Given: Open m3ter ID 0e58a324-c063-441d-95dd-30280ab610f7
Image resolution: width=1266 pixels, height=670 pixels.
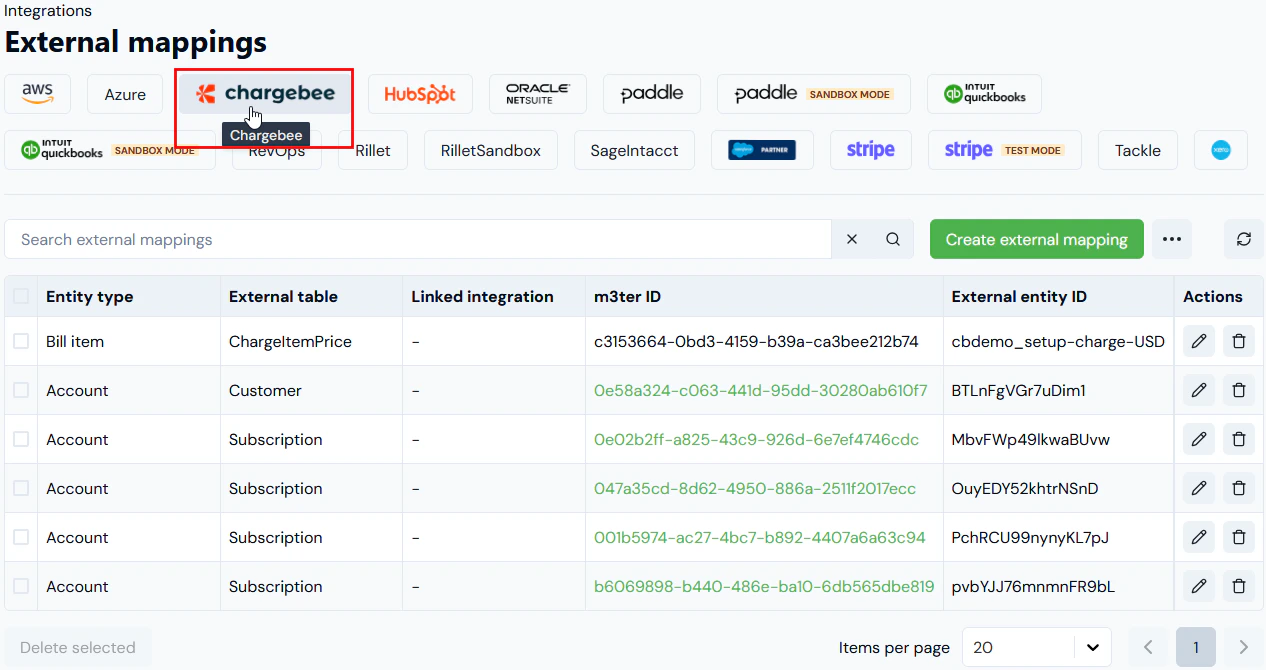Looking at the screenshot, I should click(760, 390).
